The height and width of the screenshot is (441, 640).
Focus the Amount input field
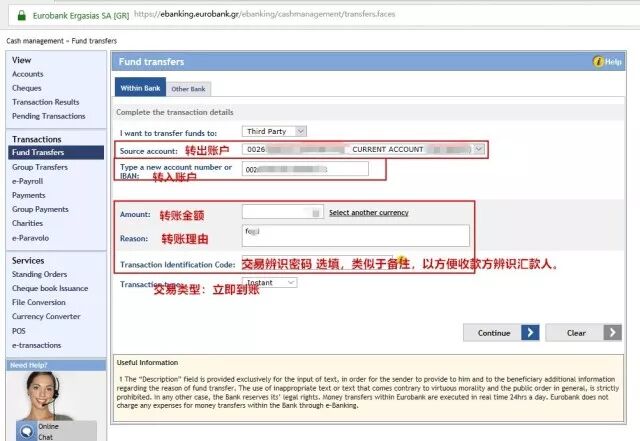[x=282, y=212]
